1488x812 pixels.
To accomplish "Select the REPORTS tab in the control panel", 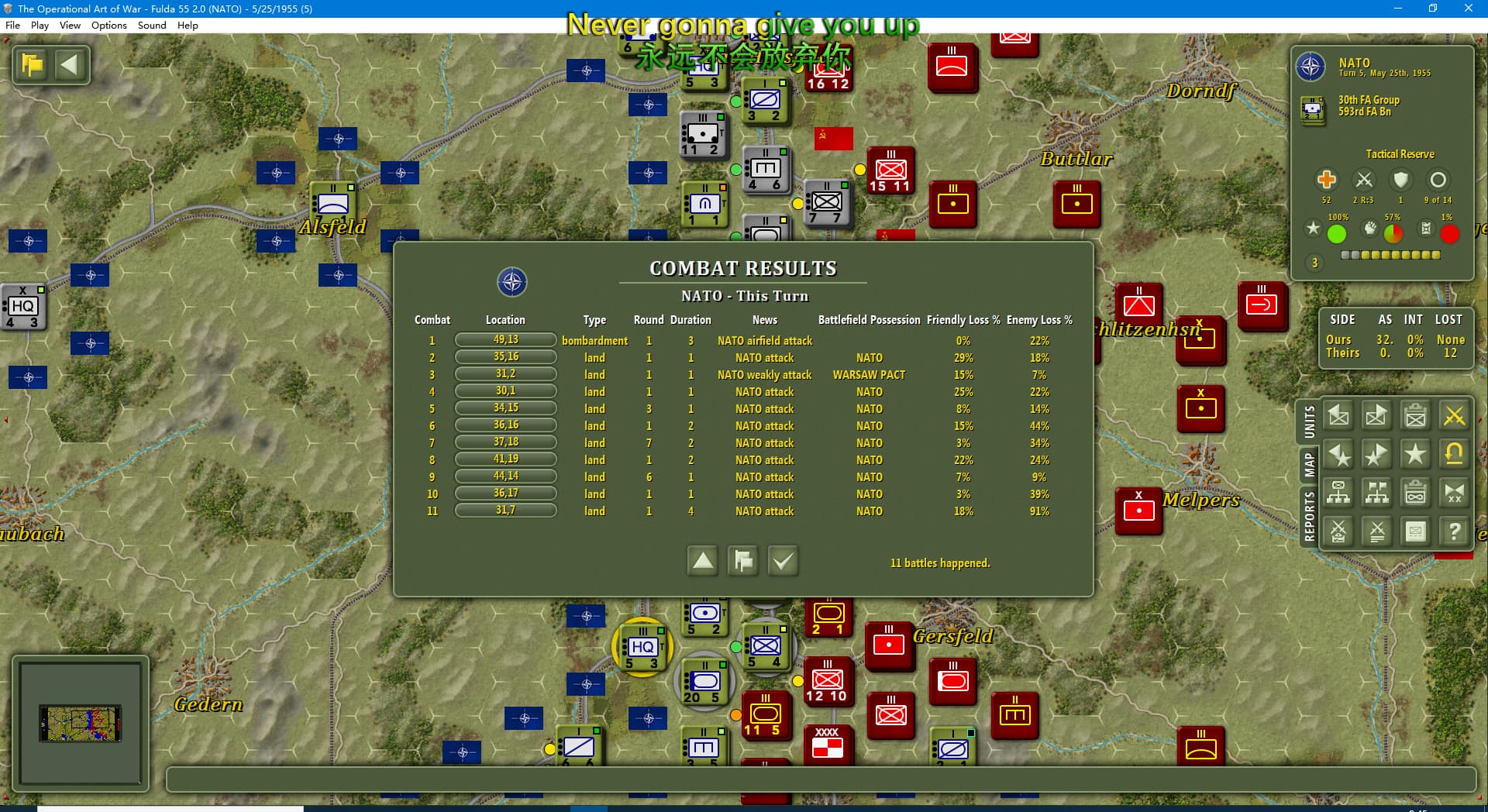I will [x=1309, y=515].
